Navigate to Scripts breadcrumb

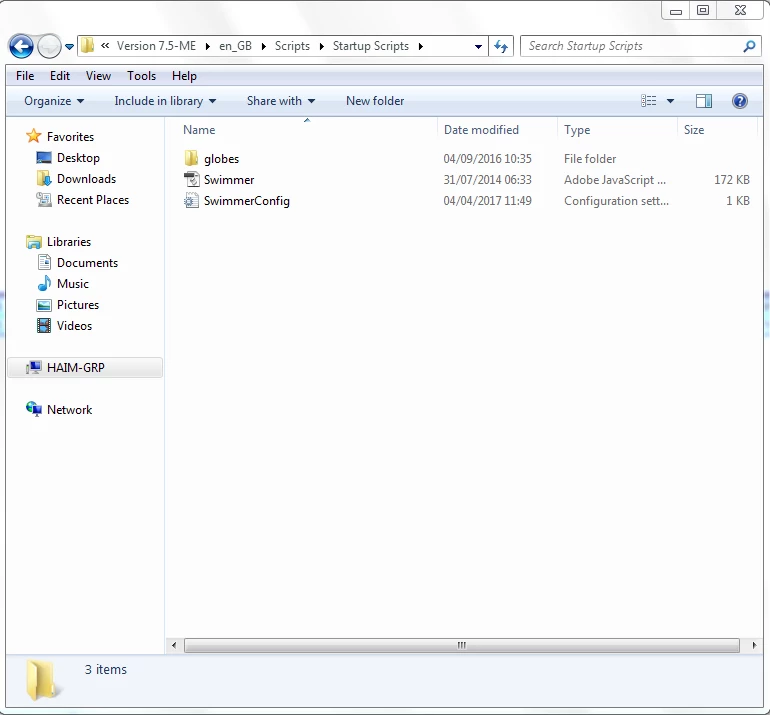tap(292, 46)
